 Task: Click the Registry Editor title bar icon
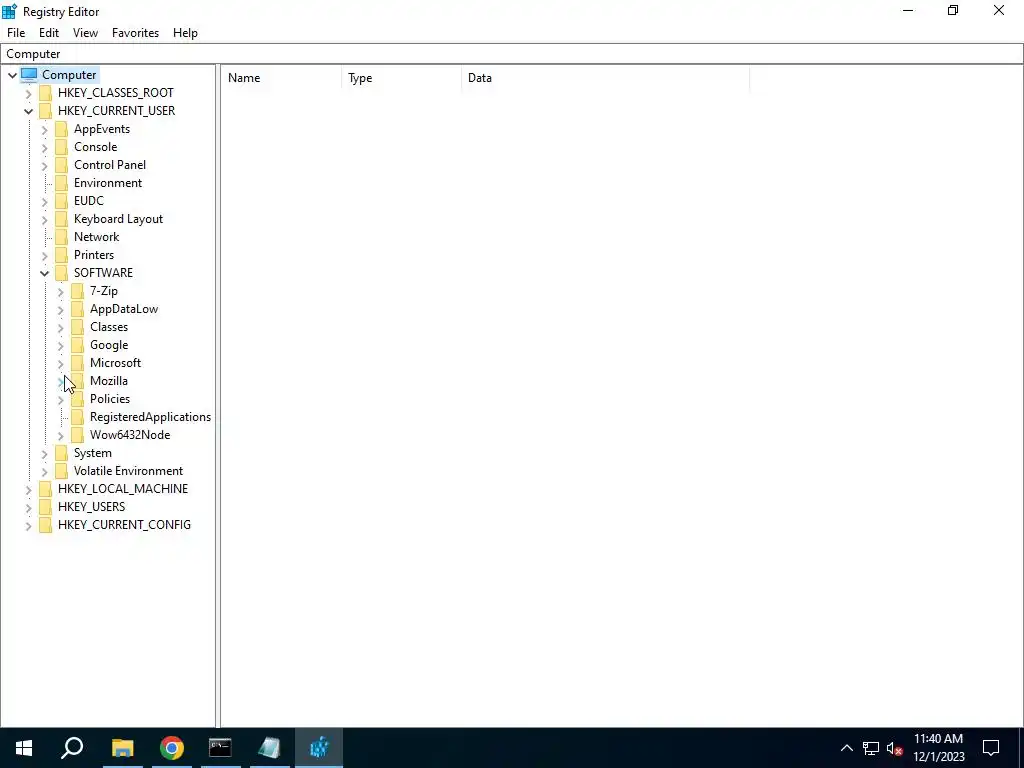click(9, 11)
